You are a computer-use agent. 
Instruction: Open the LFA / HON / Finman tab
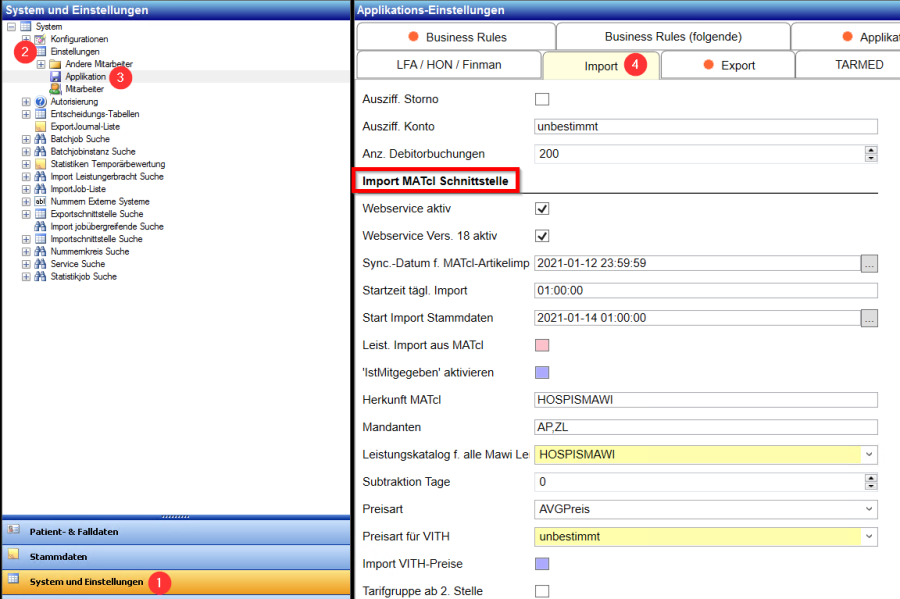[x=448, y=65]
